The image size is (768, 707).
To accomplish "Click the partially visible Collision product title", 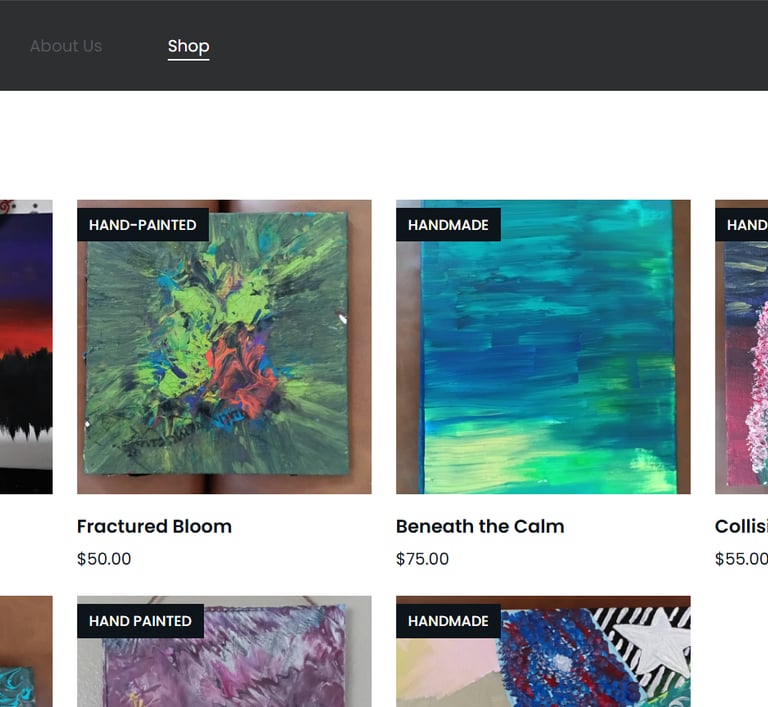I will click(x=742, y=526).
